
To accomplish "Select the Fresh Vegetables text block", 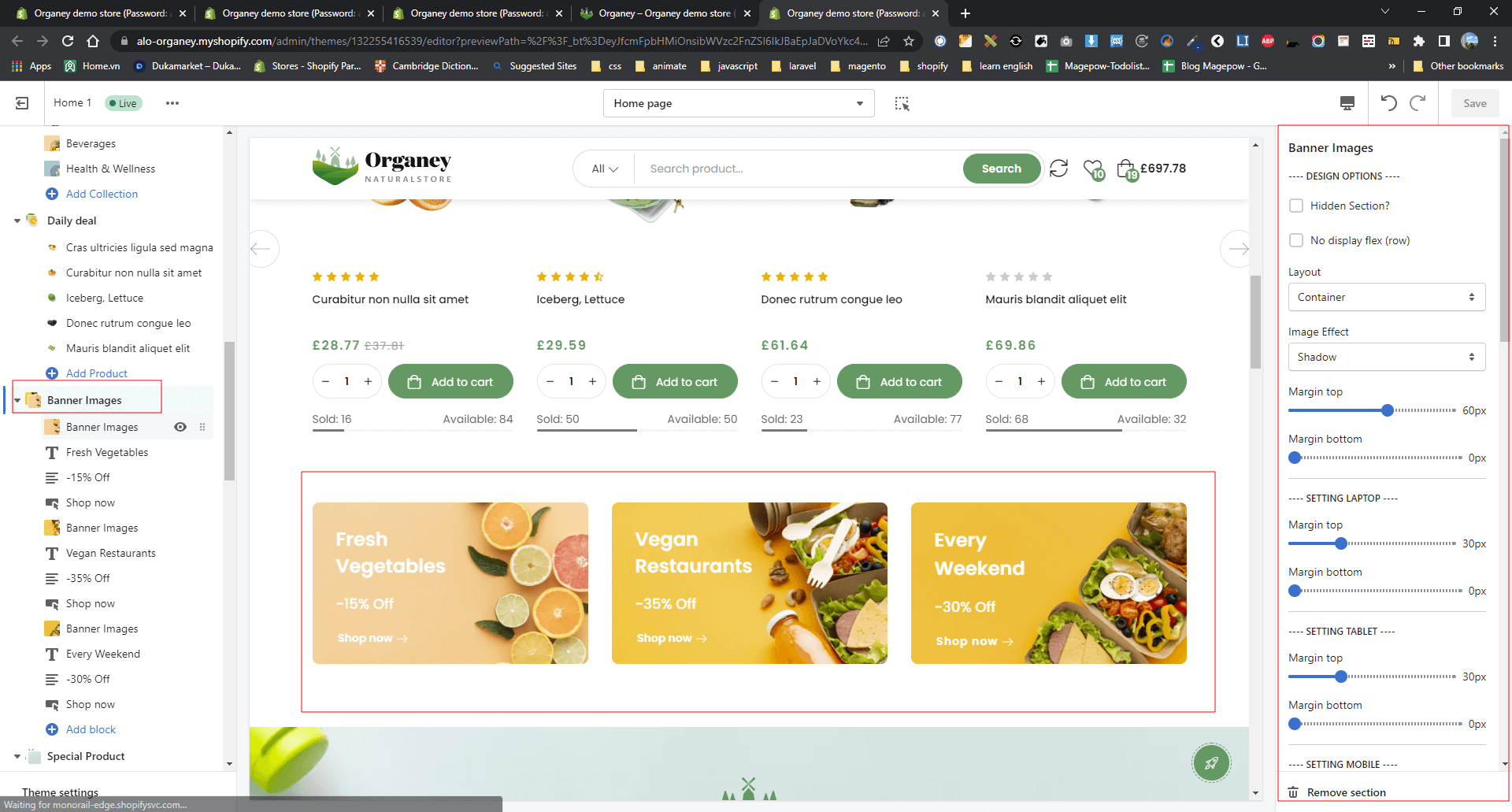I will pos(107,452).
